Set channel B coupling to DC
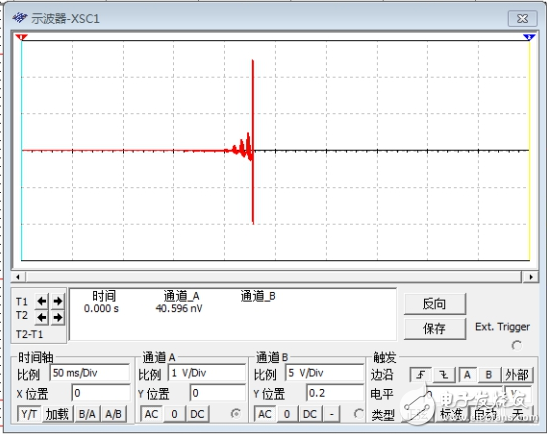The height and width of the screenshot is (434, 547). click(310, 414)
